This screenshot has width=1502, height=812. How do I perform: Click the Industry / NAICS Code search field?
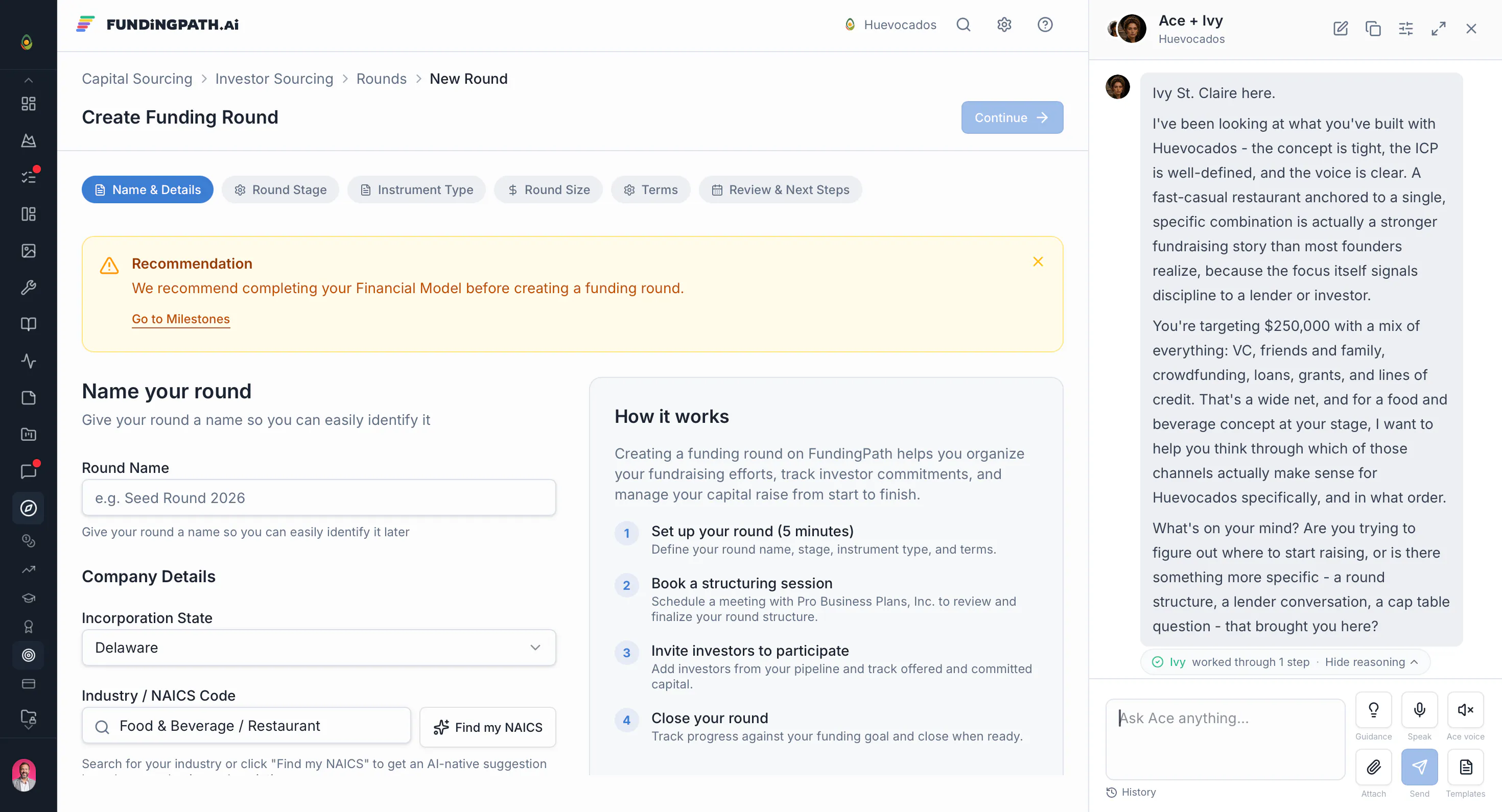246,726
